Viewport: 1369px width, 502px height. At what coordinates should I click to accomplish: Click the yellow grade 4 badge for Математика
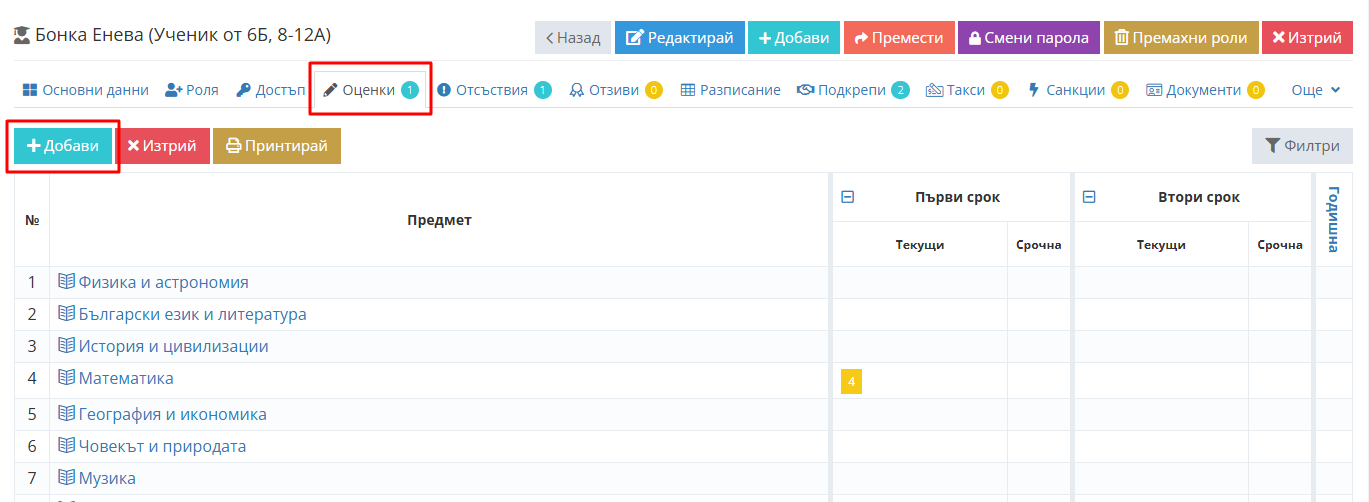(851, 381)
